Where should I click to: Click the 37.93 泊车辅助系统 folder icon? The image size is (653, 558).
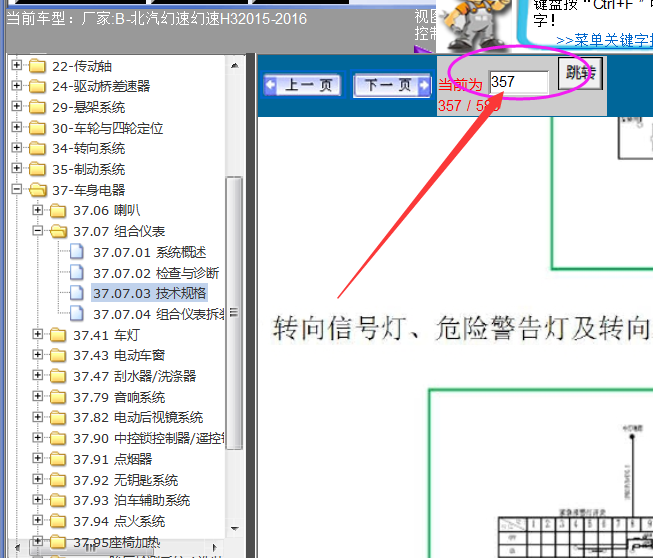click(58, 500)
